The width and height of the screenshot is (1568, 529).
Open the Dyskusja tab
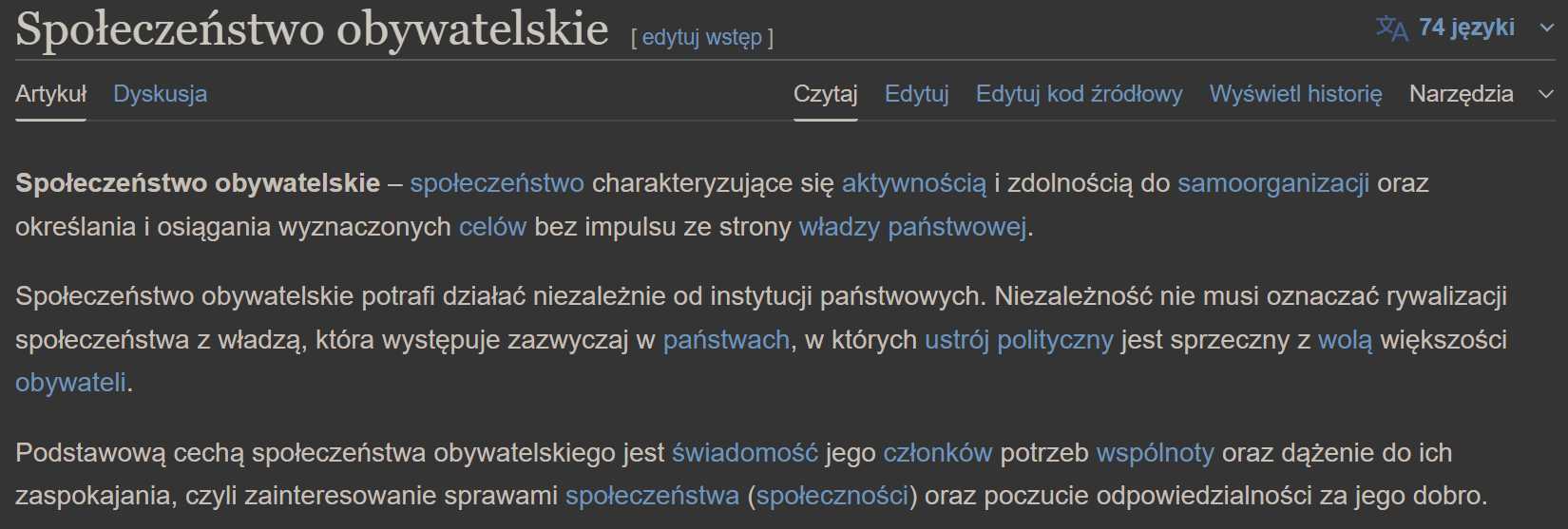(160, 94)
